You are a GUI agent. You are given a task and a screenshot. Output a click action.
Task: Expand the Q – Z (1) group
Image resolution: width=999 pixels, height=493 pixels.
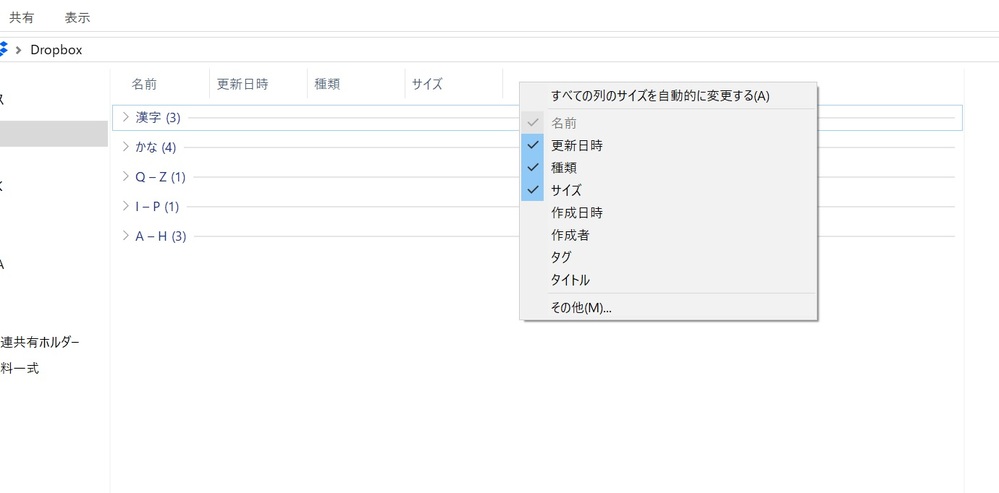point(126,177)
